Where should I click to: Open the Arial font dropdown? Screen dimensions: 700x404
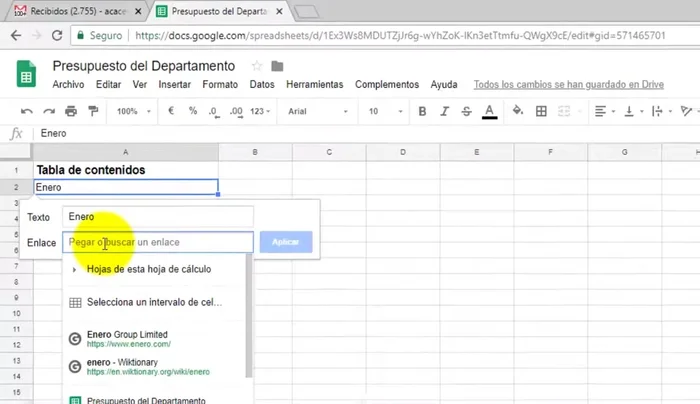click(x=315, y=111)
